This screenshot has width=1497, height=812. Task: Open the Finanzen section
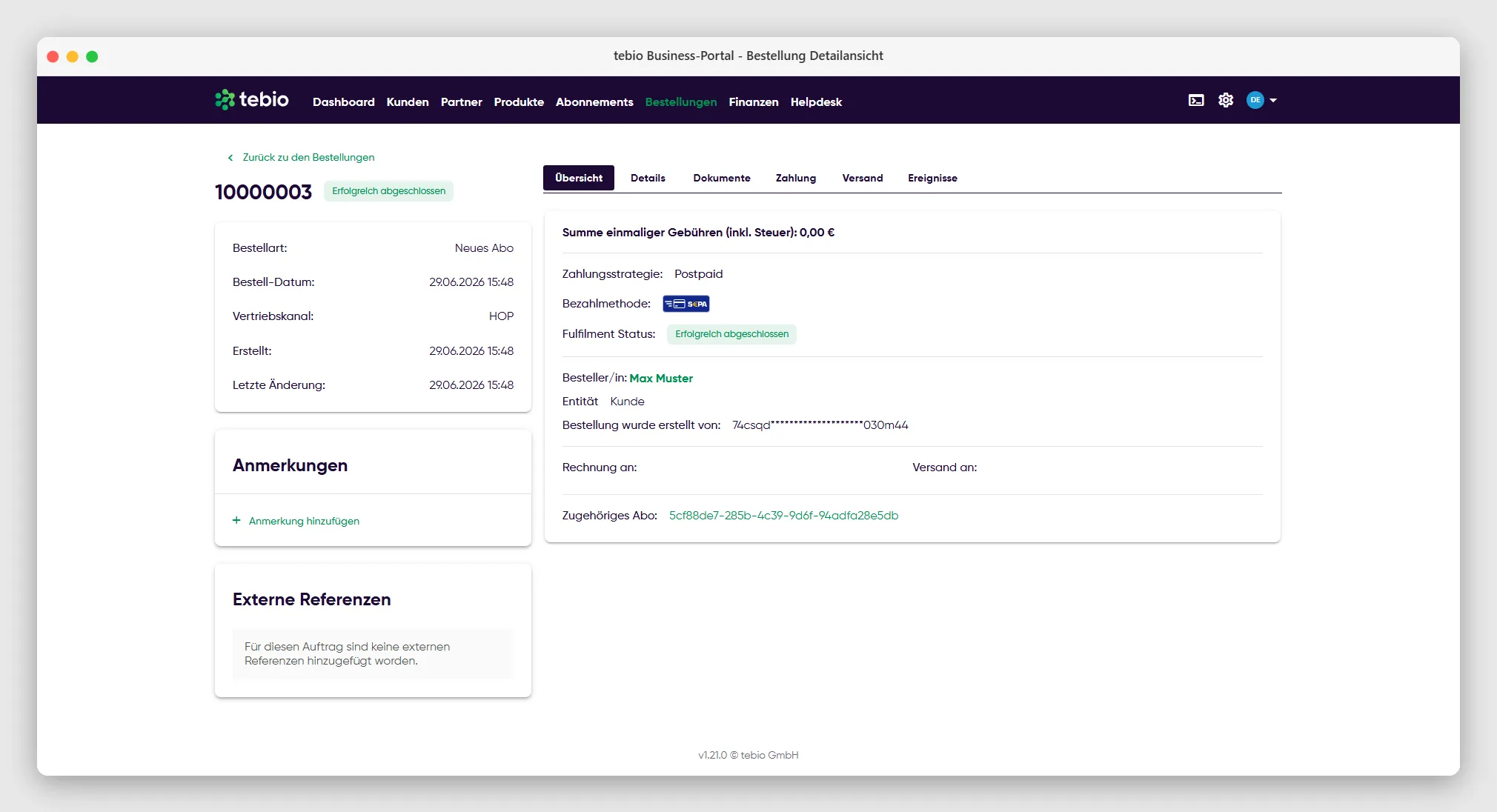[x=754, y=101]
